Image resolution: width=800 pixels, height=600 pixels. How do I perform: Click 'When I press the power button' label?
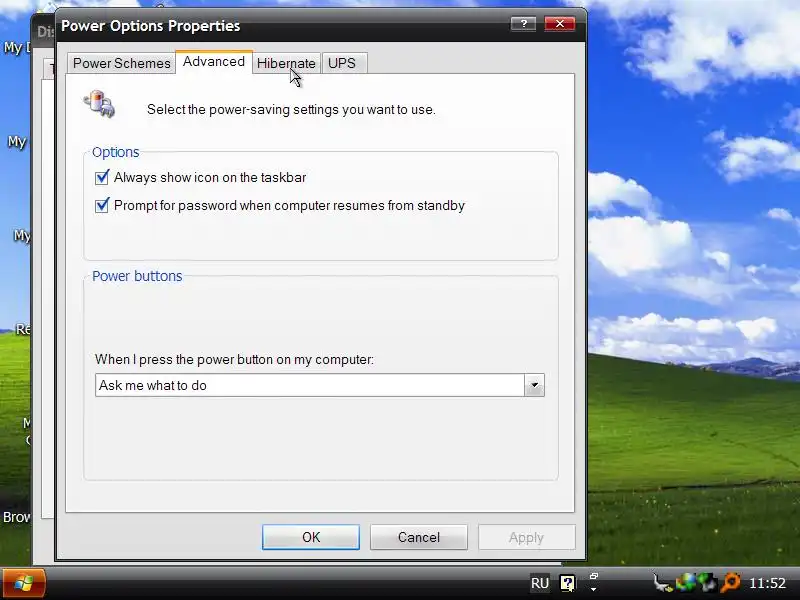click(x=234, y=360)
